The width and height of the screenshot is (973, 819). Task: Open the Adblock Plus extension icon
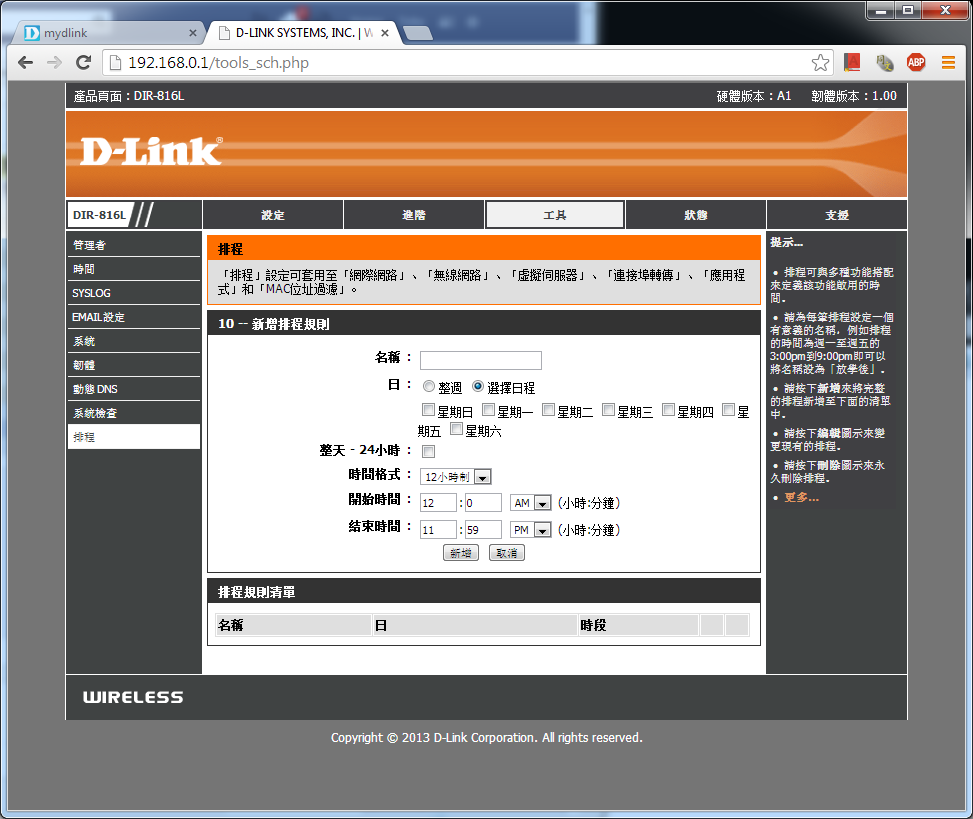click(x=915, y=63)
